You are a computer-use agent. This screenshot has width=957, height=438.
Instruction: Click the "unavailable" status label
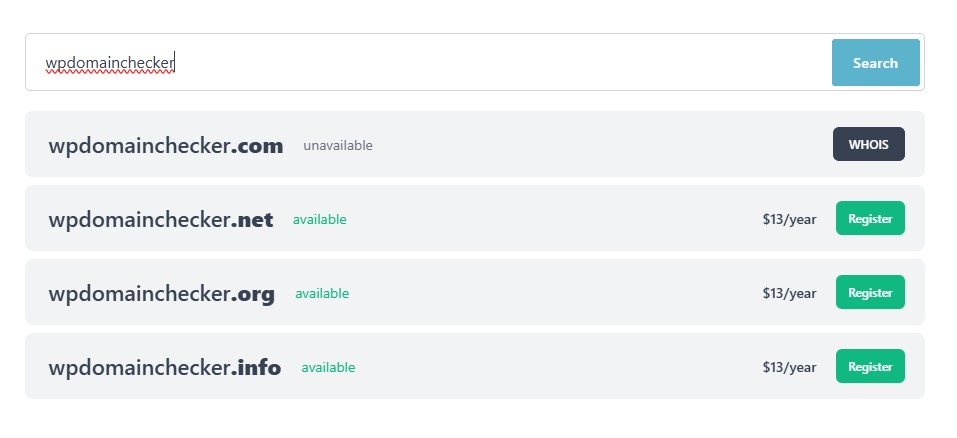338,146
